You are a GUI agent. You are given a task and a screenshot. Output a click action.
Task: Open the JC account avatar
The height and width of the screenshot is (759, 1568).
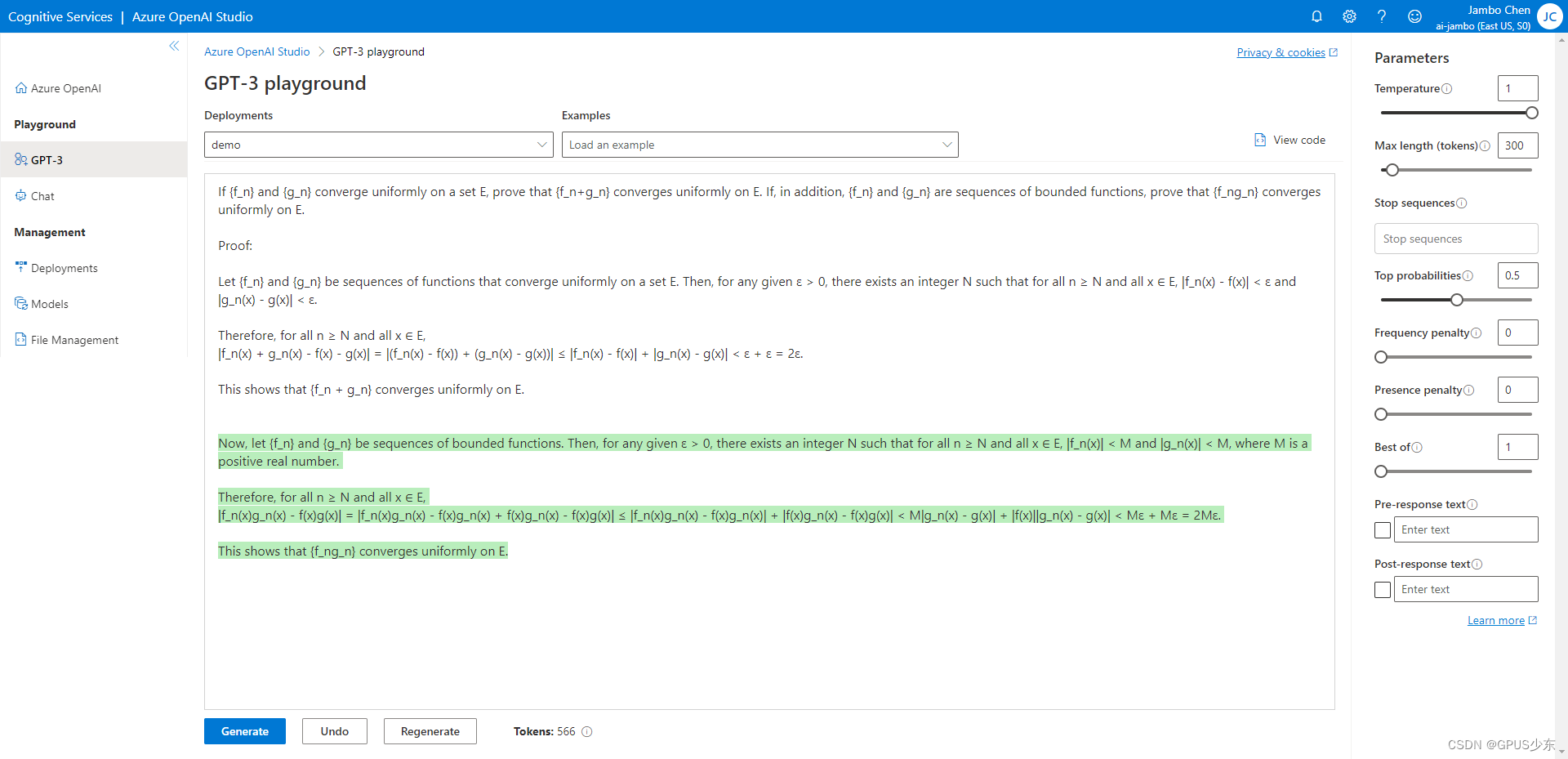[1549, 16]
